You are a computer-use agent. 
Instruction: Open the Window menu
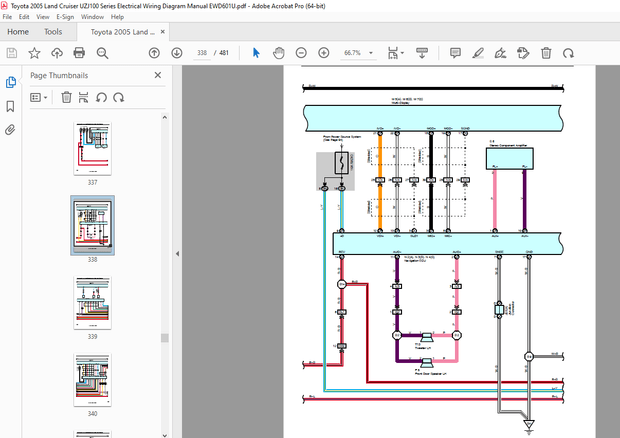click(x=92, y=17)
